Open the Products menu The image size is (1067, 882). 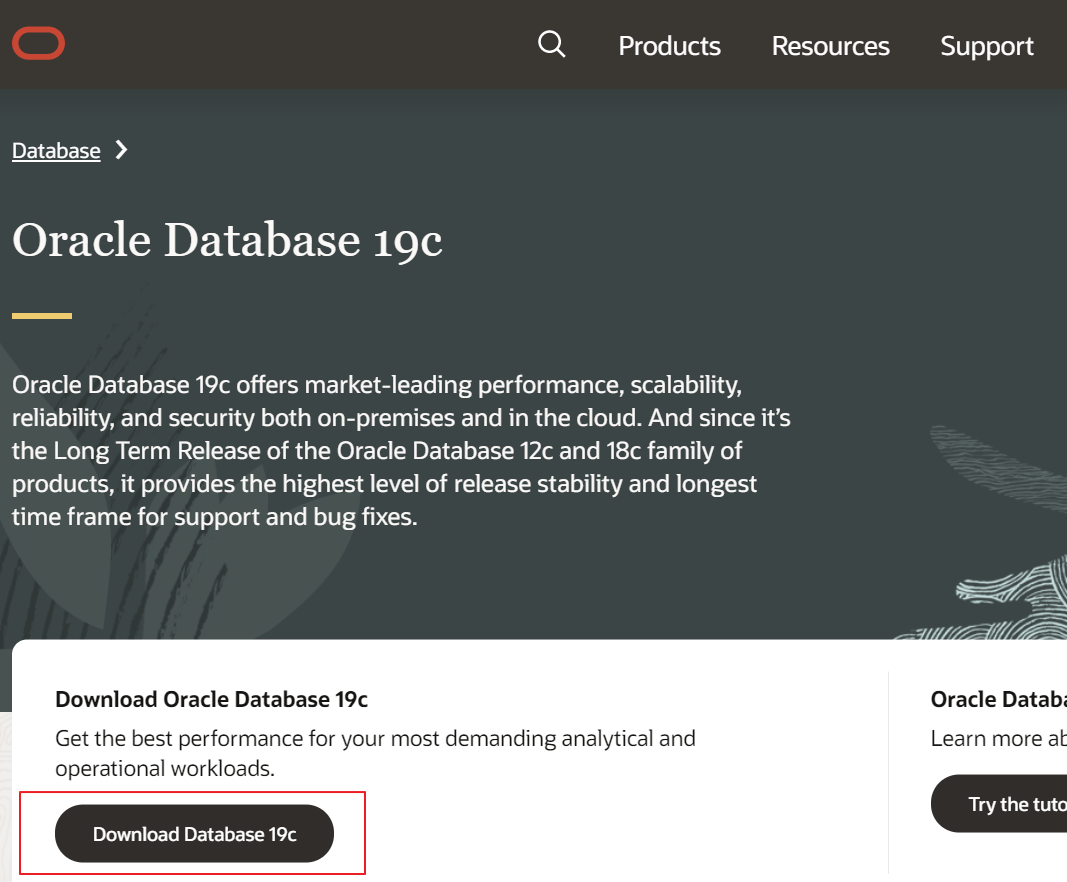tap(669, 46)
